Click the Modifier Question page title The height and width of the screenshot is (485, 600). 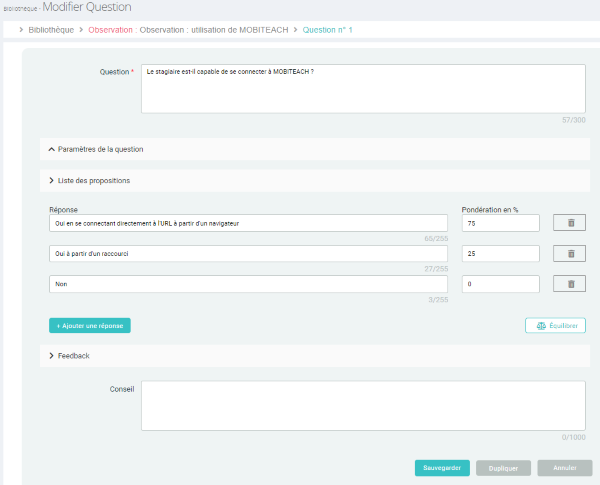point(87,7)
